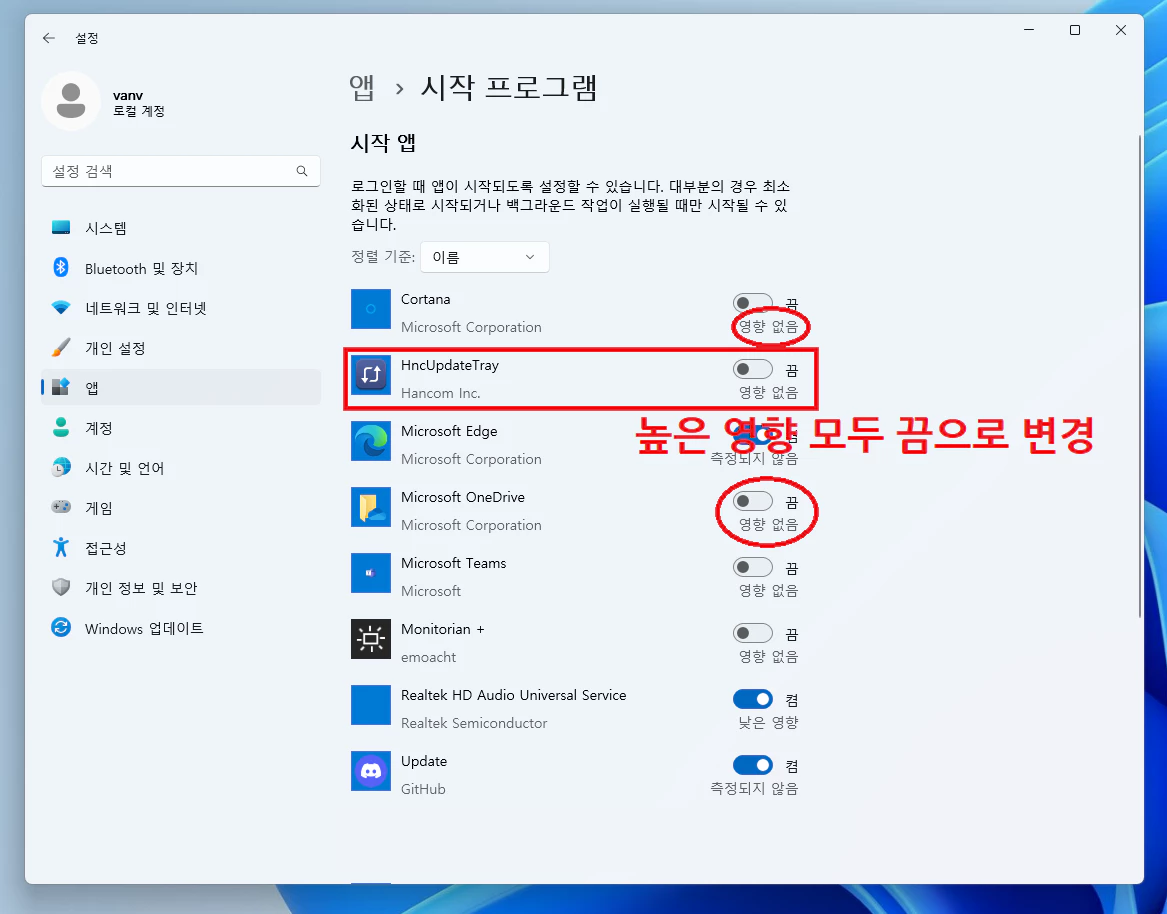Click the Bluetooth icon in sidebar
Viewport: 1167px width, 914px height.
[x=61, y=267]
